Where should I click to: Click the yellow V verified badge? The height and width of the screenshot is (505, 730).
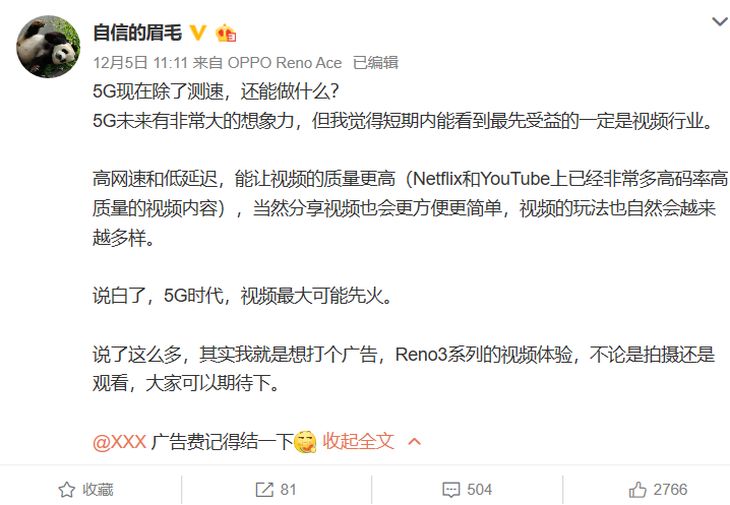click(198, 33)
